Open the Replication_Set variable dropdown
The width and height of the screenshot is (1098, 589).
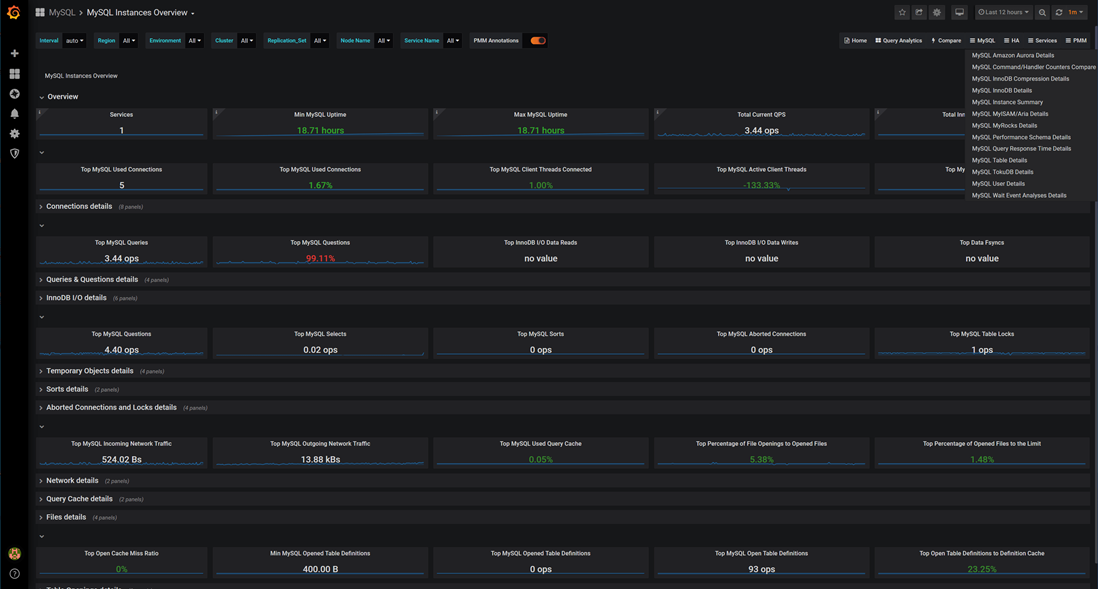[319, 41]
